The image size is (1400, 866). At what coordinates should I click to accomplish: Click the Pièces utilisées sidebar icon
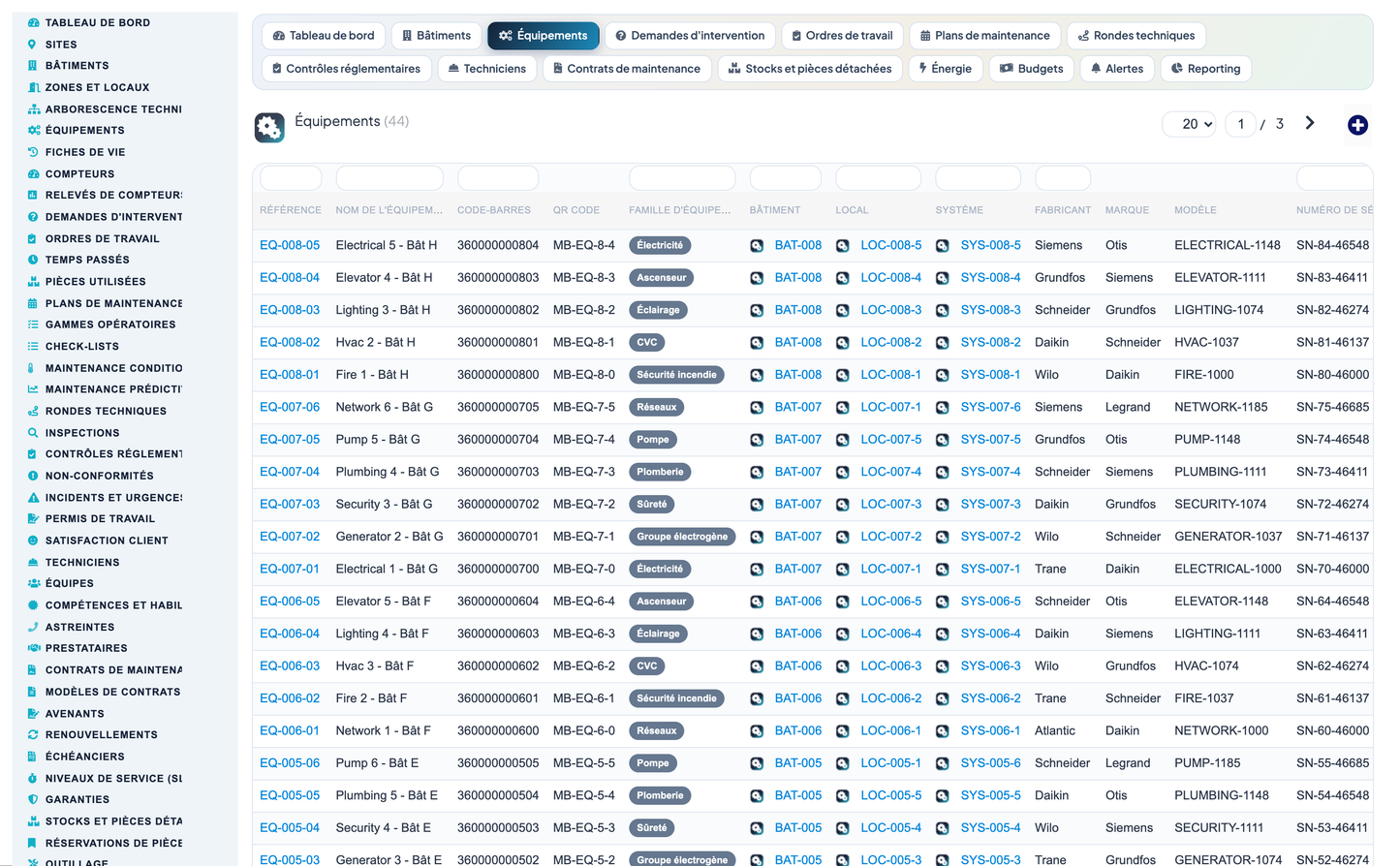[x=33, y=281]
